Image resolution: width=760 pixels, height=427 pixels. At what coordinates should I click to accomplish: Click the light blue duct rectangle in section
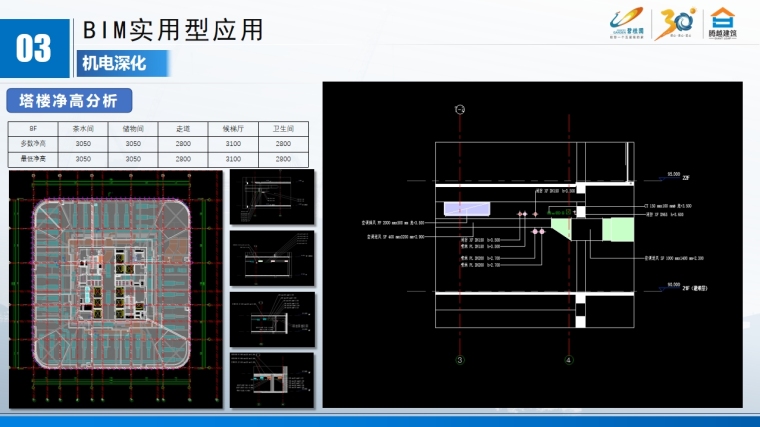pyautogui.click(x=466, y=210)
